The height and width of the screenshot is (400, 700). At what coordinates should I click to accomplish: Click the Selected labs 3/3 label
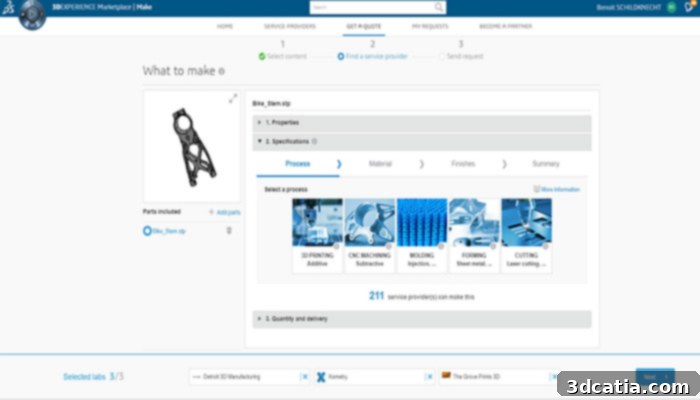pos(93,377)
